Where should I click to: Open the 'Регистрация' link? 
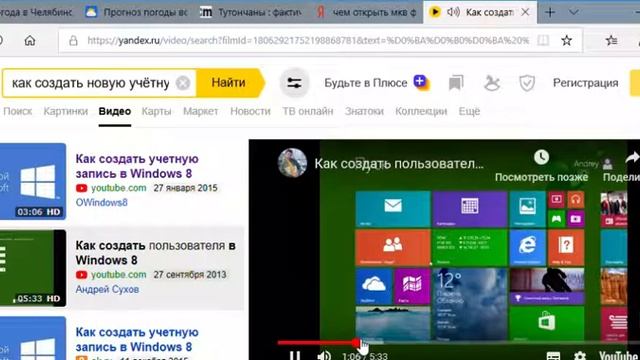click(x=585, y=83)
